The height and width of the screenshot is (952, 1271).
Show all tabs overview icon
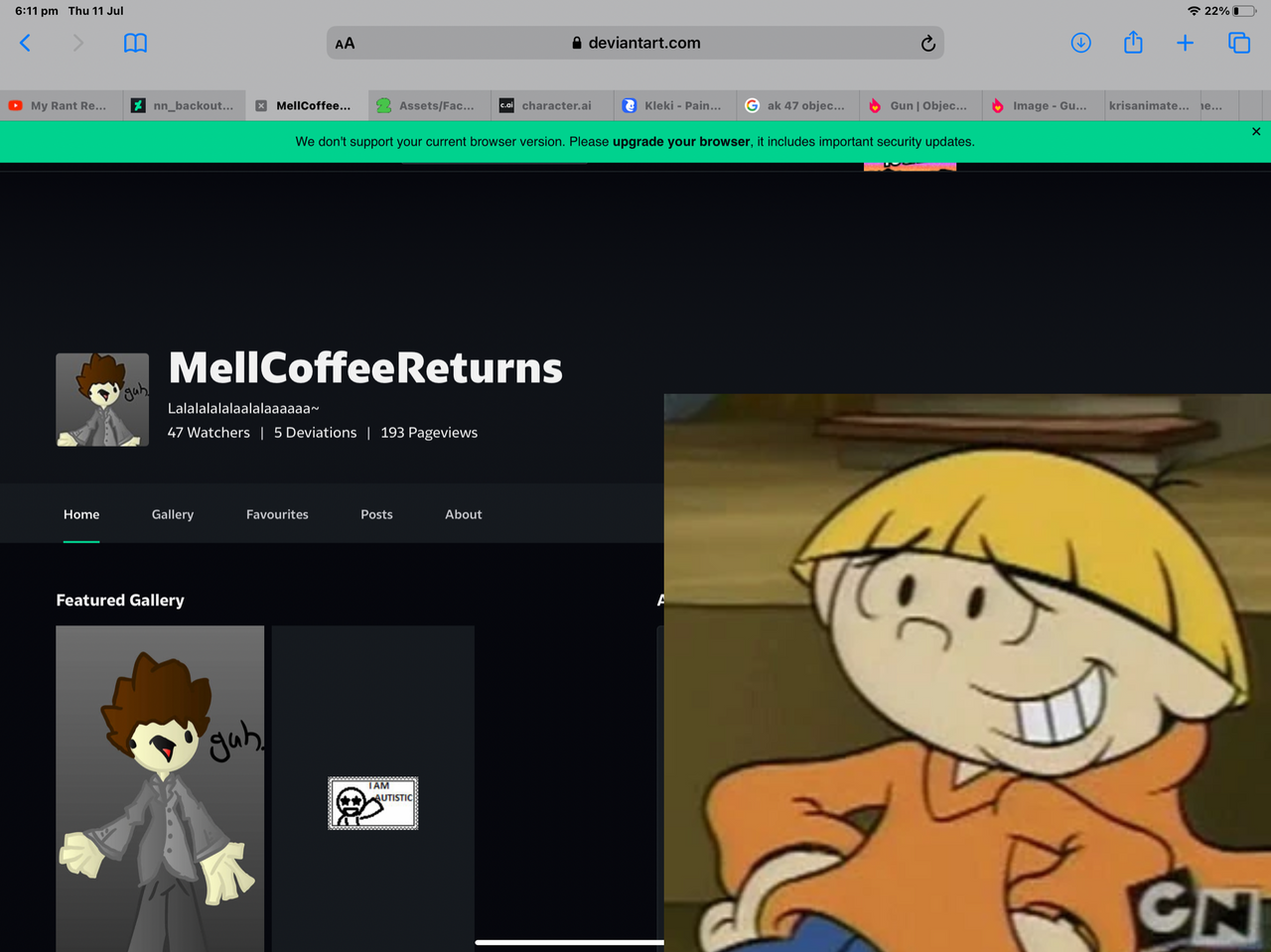pyautogui.click(x=1238, y=43)
